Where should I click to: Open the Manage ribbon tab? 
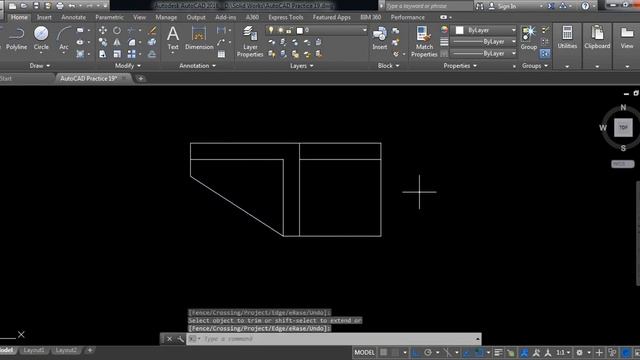point(166,18)
